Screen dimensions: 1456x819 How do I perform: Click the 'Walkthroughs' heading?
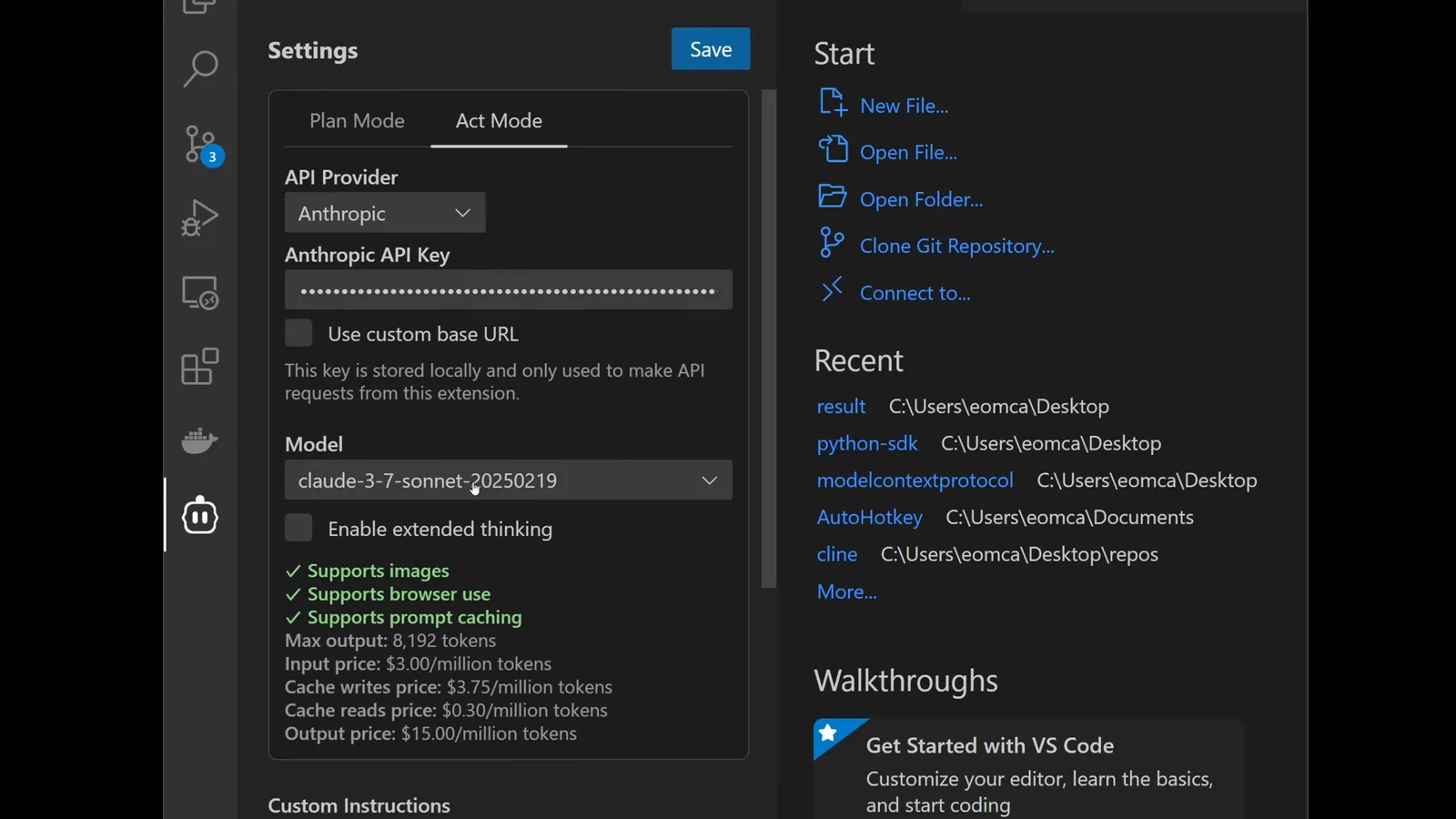tap(906, 681)
